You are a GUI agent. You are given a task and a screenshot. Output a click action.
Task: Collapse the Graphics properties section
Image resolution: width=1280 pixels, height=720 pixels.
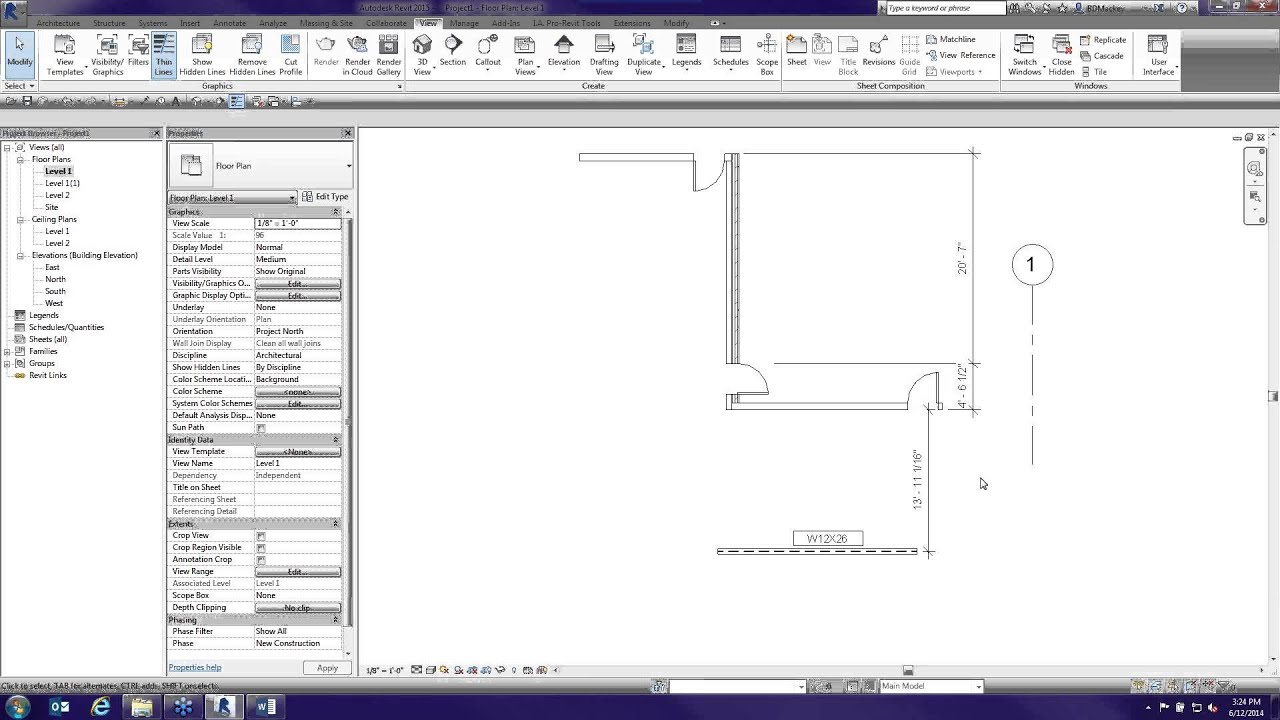(335, 212)
